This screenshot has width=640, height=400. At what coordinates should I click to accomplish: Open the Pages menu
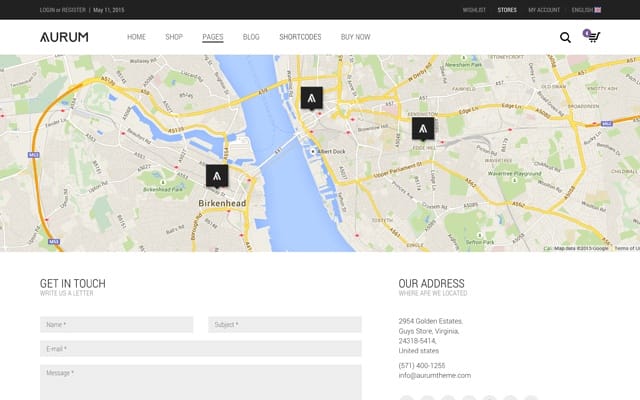[213, 37]
